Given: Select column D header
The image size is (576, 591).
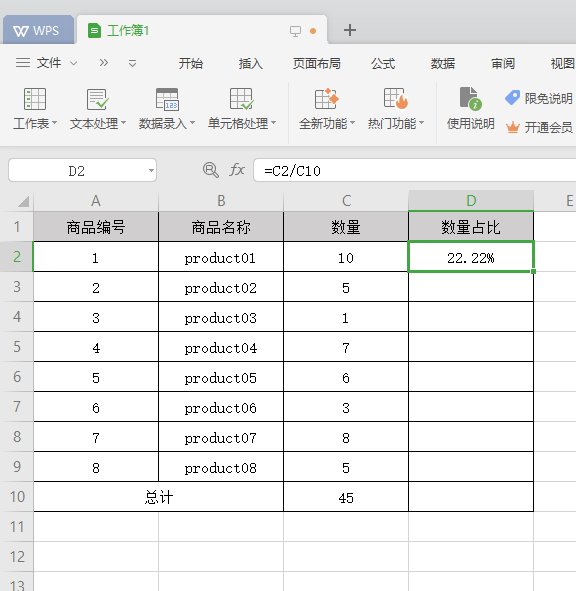Looking at the screenshot, I should 471,201.
